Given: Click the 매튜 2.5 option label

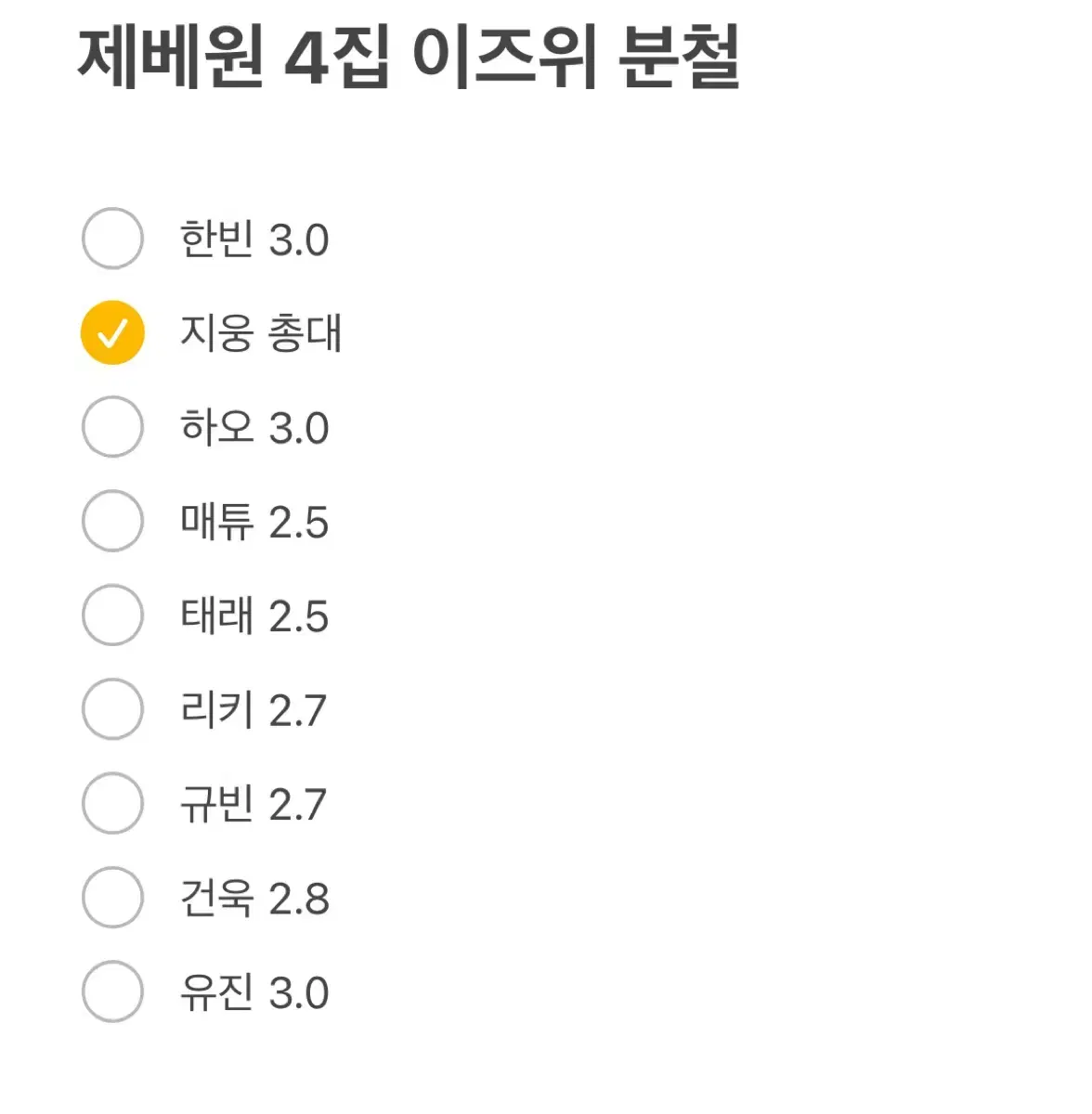Looking at the screenshot, I should pos(254,522).
